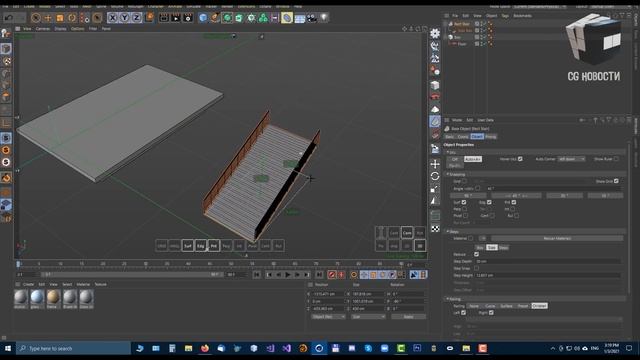
Task: Open the Render Settings icon
Action: 188,18
